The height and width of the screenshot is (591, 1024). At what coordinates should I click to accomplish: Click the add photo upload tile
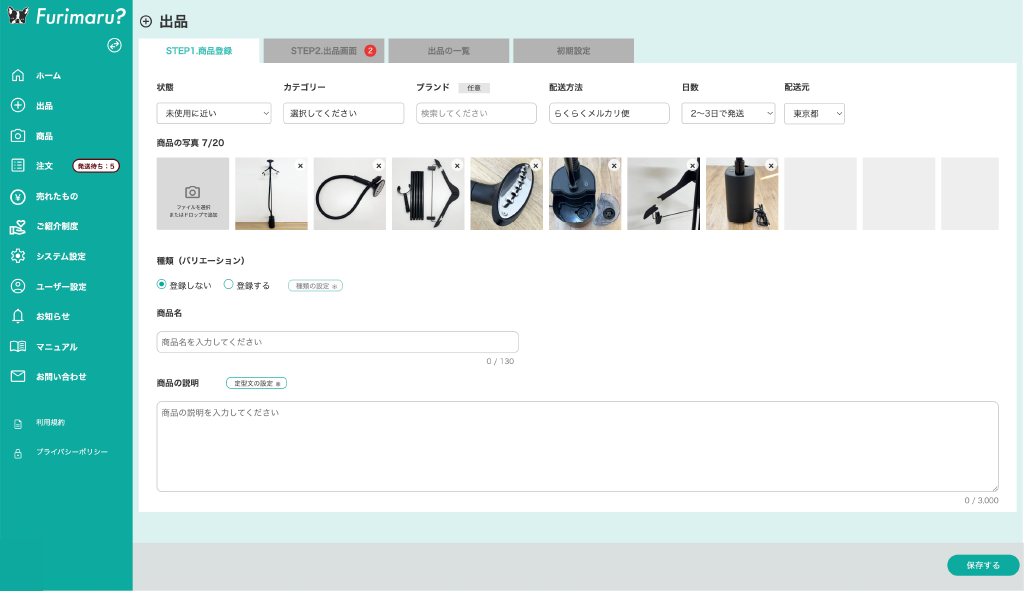(x=193, y=194)
